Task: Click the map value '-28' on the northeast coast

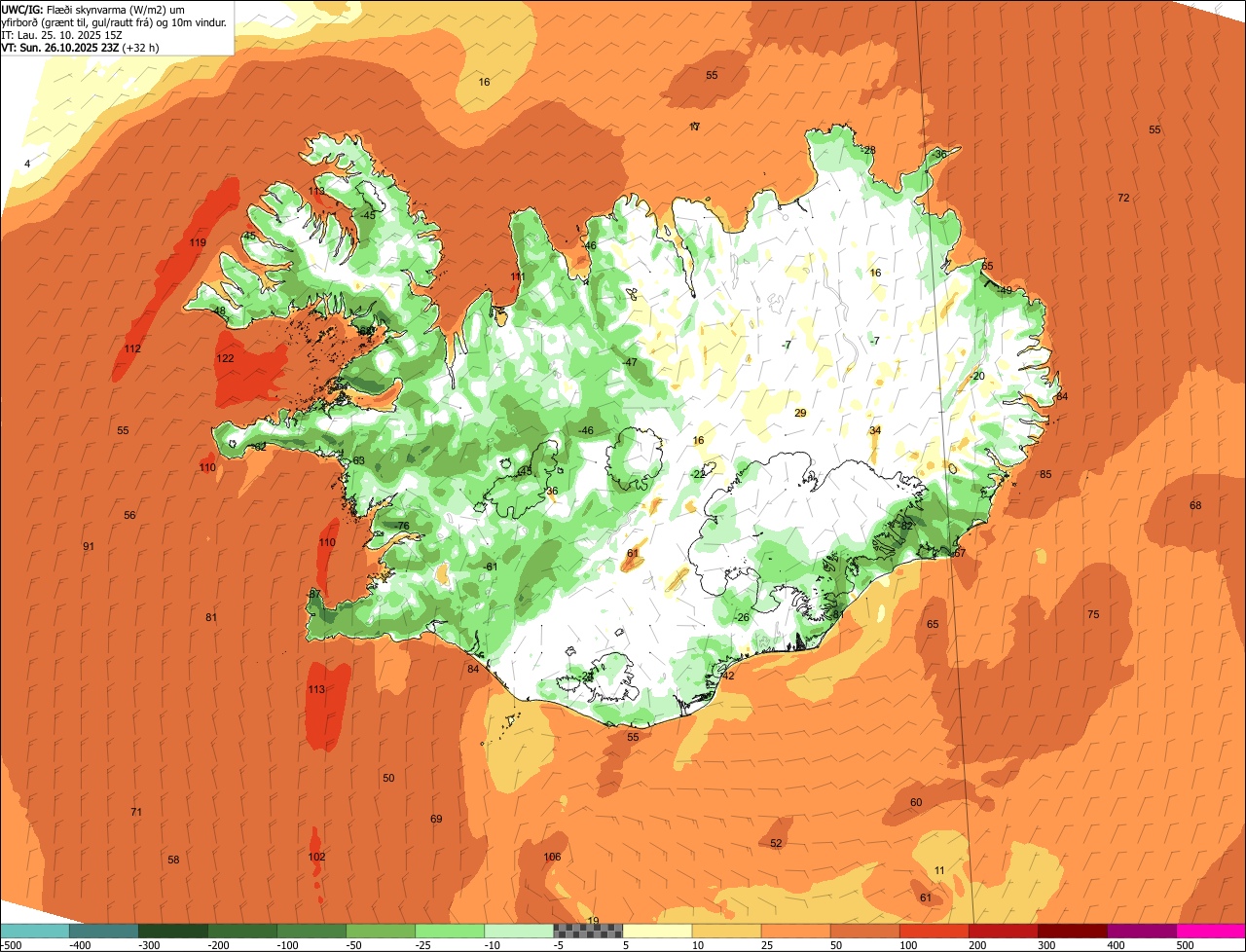Action: (868, 150)
